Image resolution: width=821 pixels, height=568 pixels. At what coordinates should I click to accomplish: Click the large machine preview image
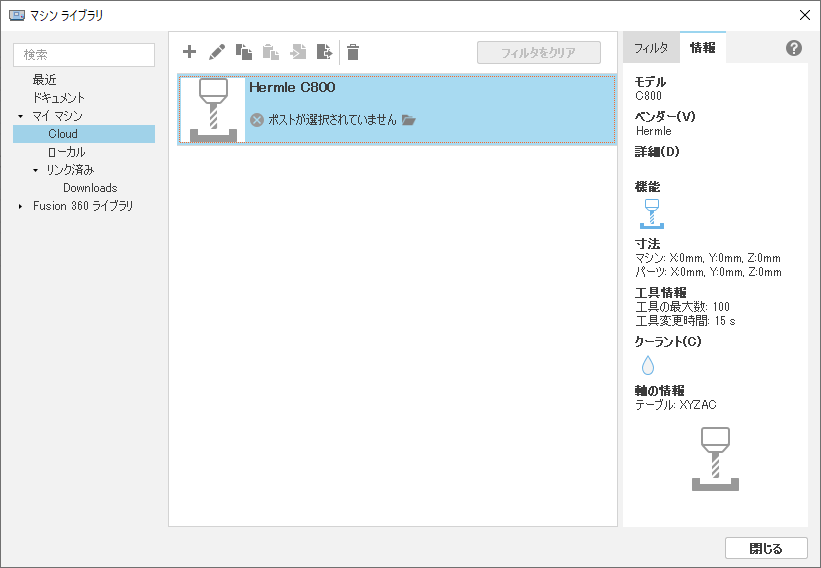715,459
